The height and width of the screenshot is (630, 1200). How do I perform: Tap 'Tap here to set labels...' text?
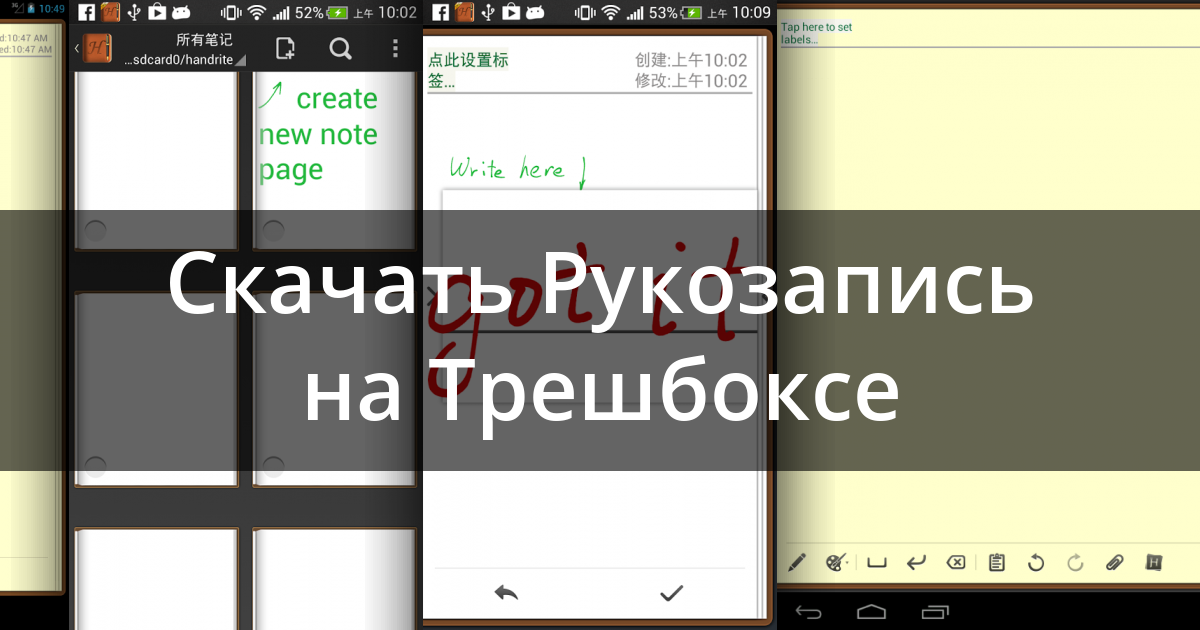coord(817,33)
